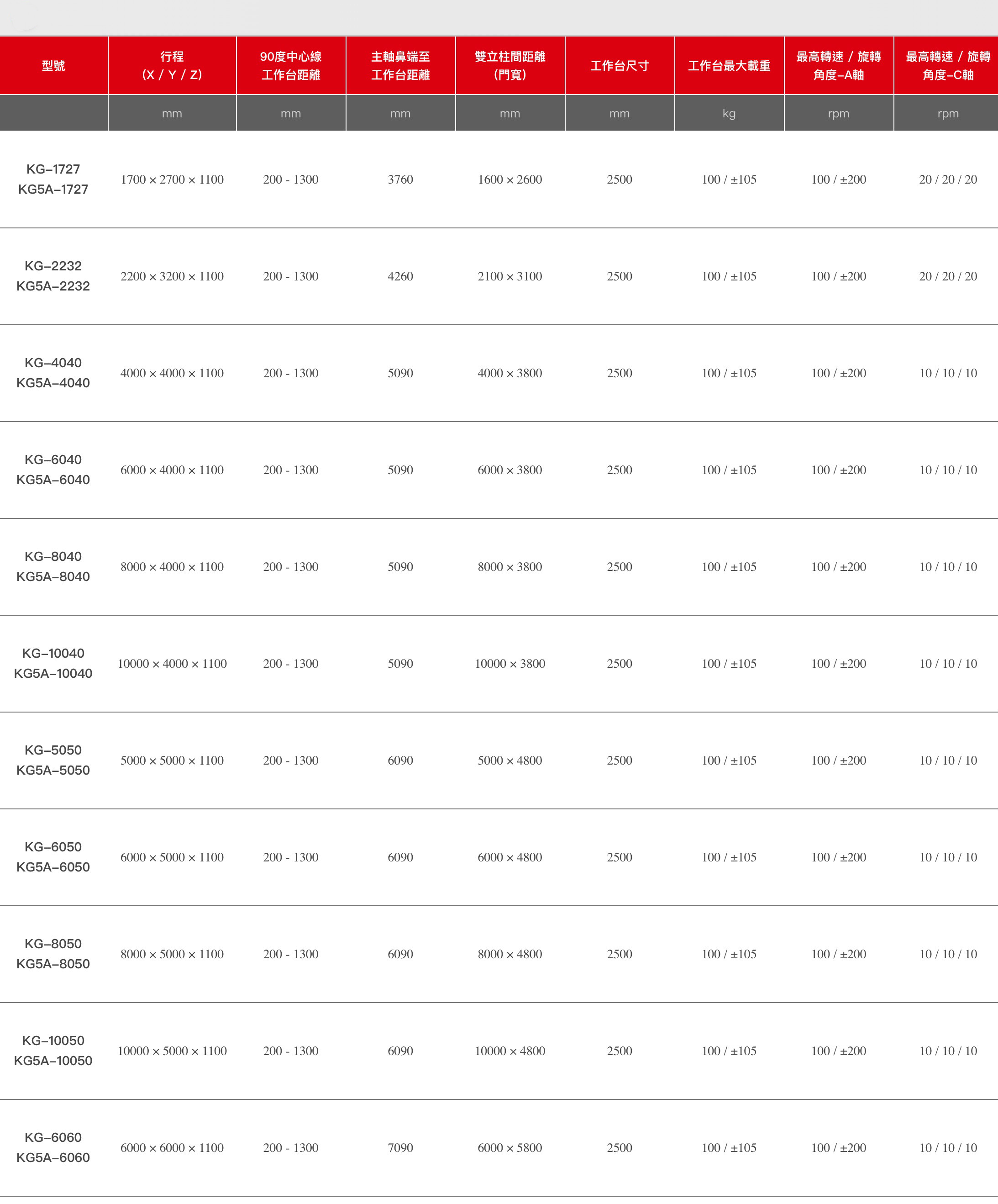Click the 6000 × 4000 × 1100 travel value
Viewport: 998px width, 1204px height.
[172, 470]
